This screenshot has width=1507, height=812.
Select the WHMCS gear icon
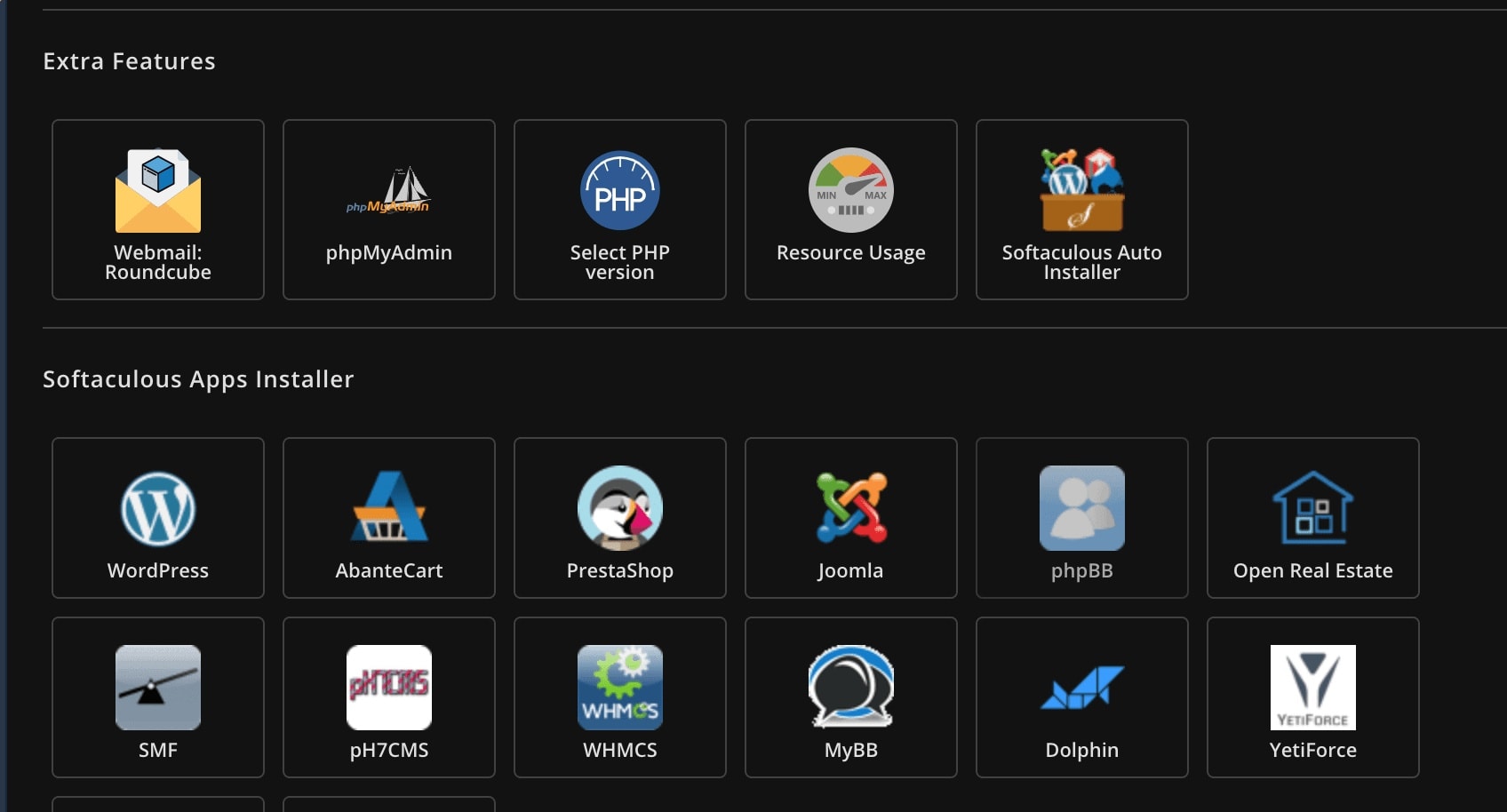(620, 688)
